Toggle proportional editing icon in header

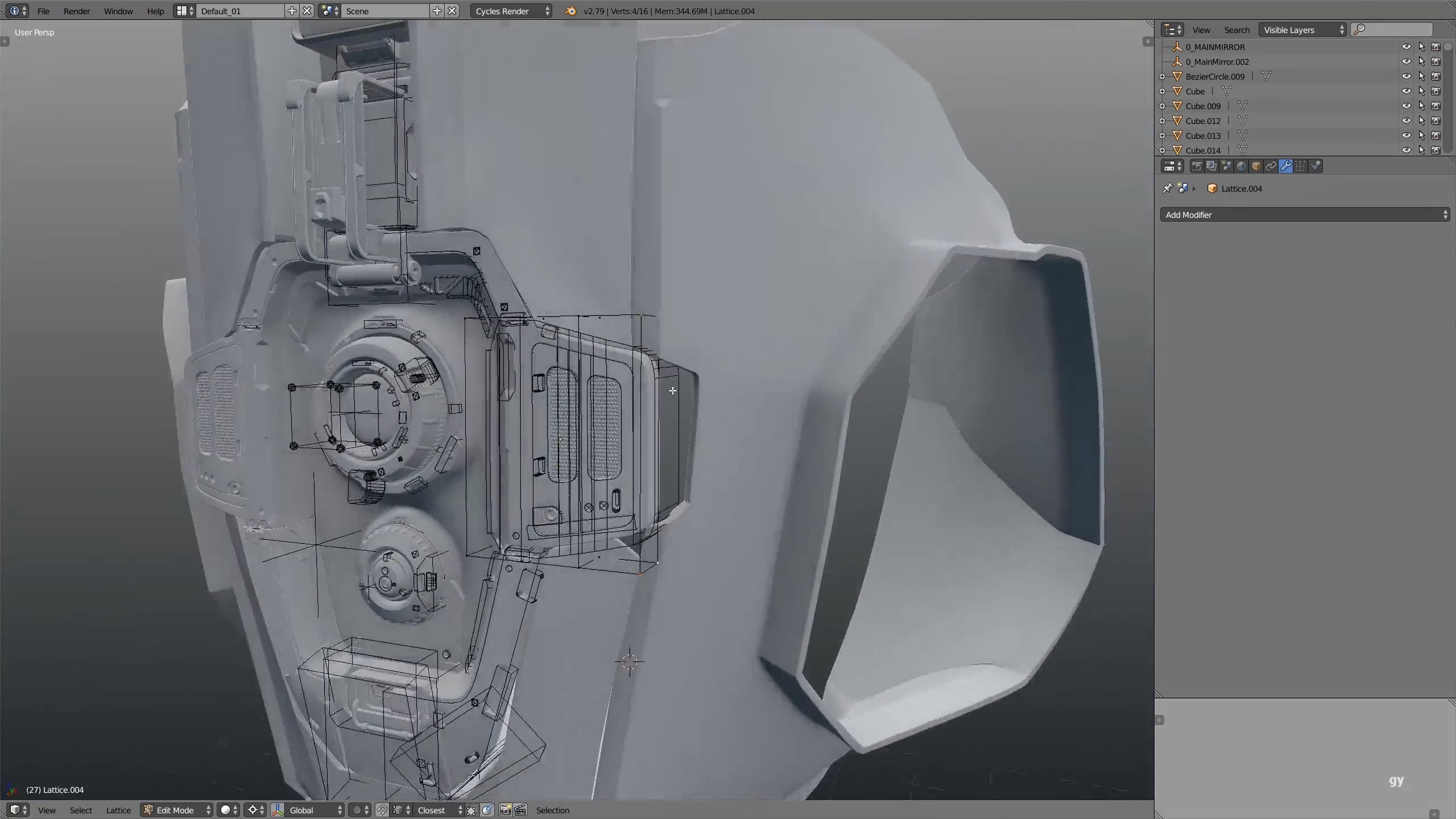[359, 810]
